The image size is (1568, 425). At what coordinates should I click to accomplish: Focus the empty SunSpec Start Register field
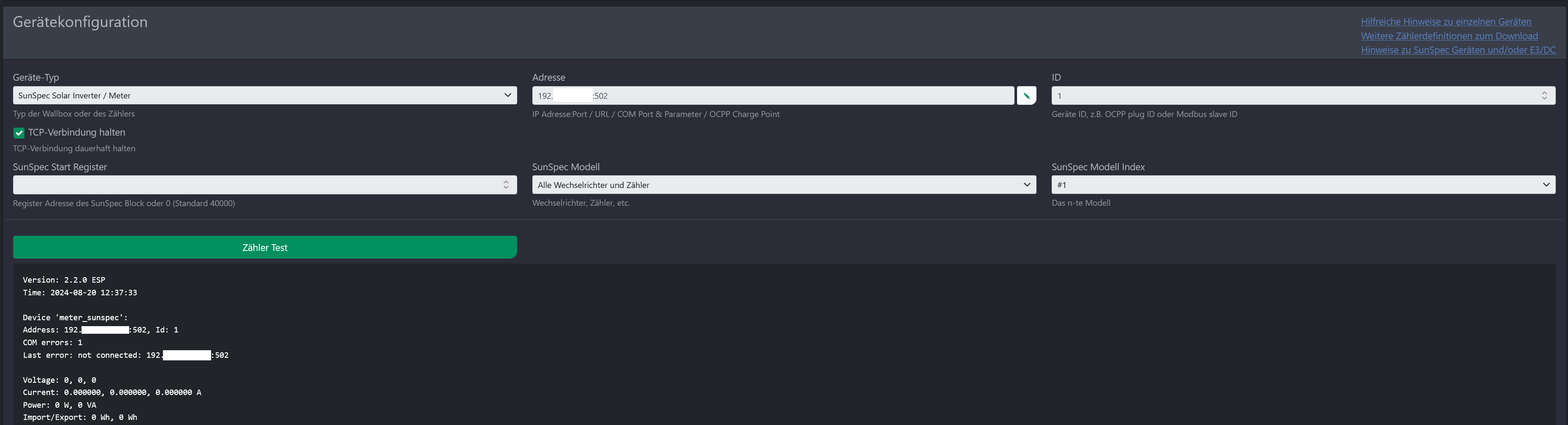pos(265,185)
